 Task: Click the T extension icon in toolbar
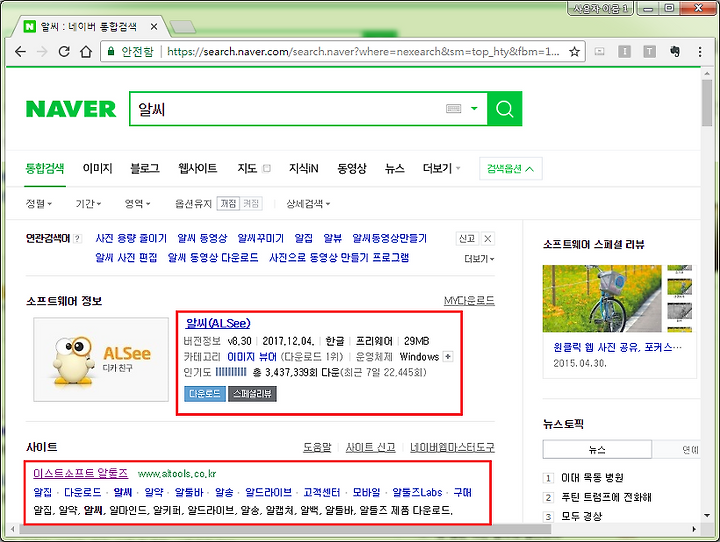649,51
